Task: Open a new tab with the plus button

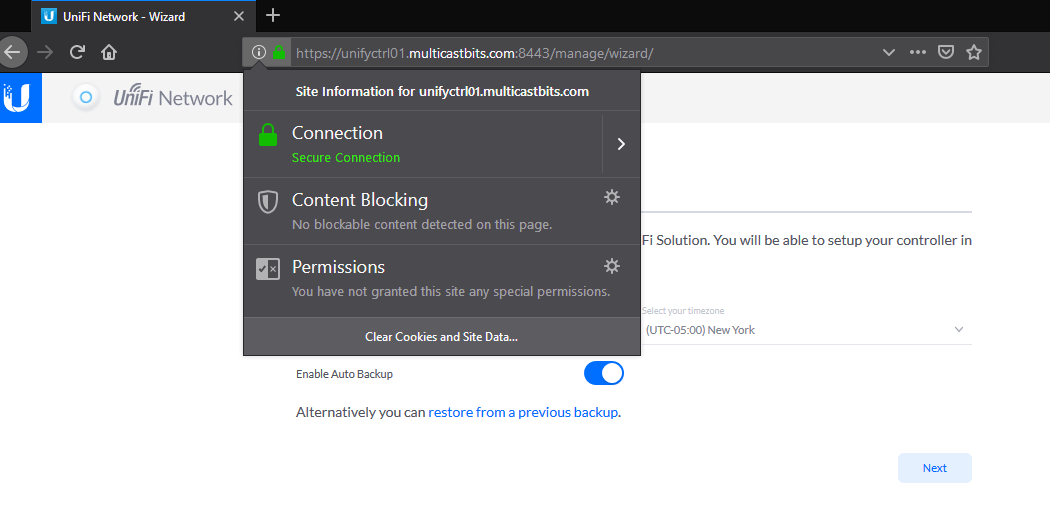Action: (x=273, y=15)
